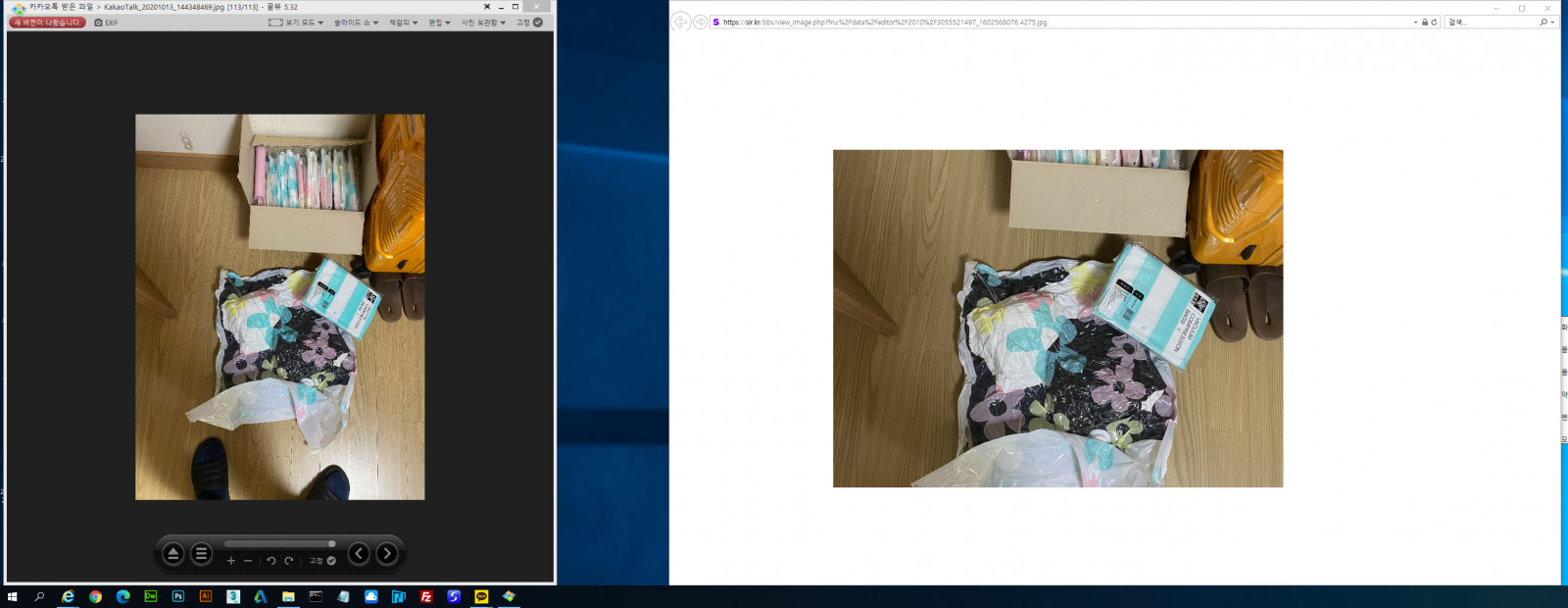This screenshot has width=1568, height=608.
Task: Open the 사진 보관함 dropdown
Action: point(483,23)
